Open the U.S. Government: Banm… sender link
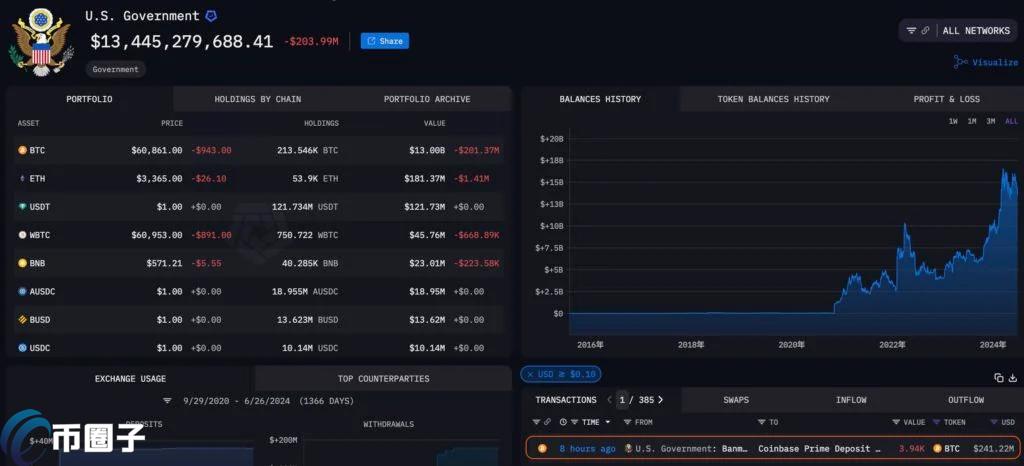Image resolution: width=1024 pixels, height=466 pixels. 685,448
